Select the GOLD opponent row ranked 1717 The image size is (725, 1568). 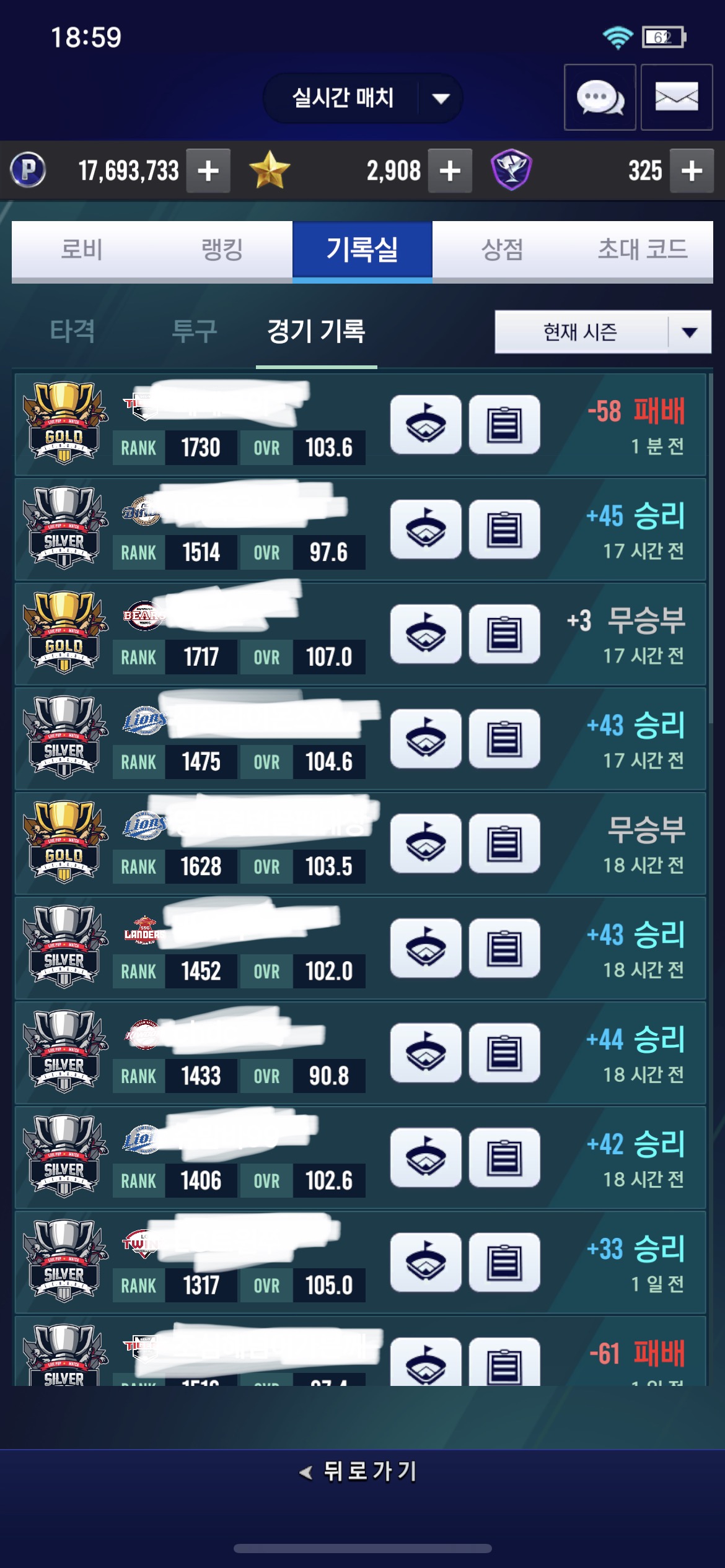pos(361,634)
